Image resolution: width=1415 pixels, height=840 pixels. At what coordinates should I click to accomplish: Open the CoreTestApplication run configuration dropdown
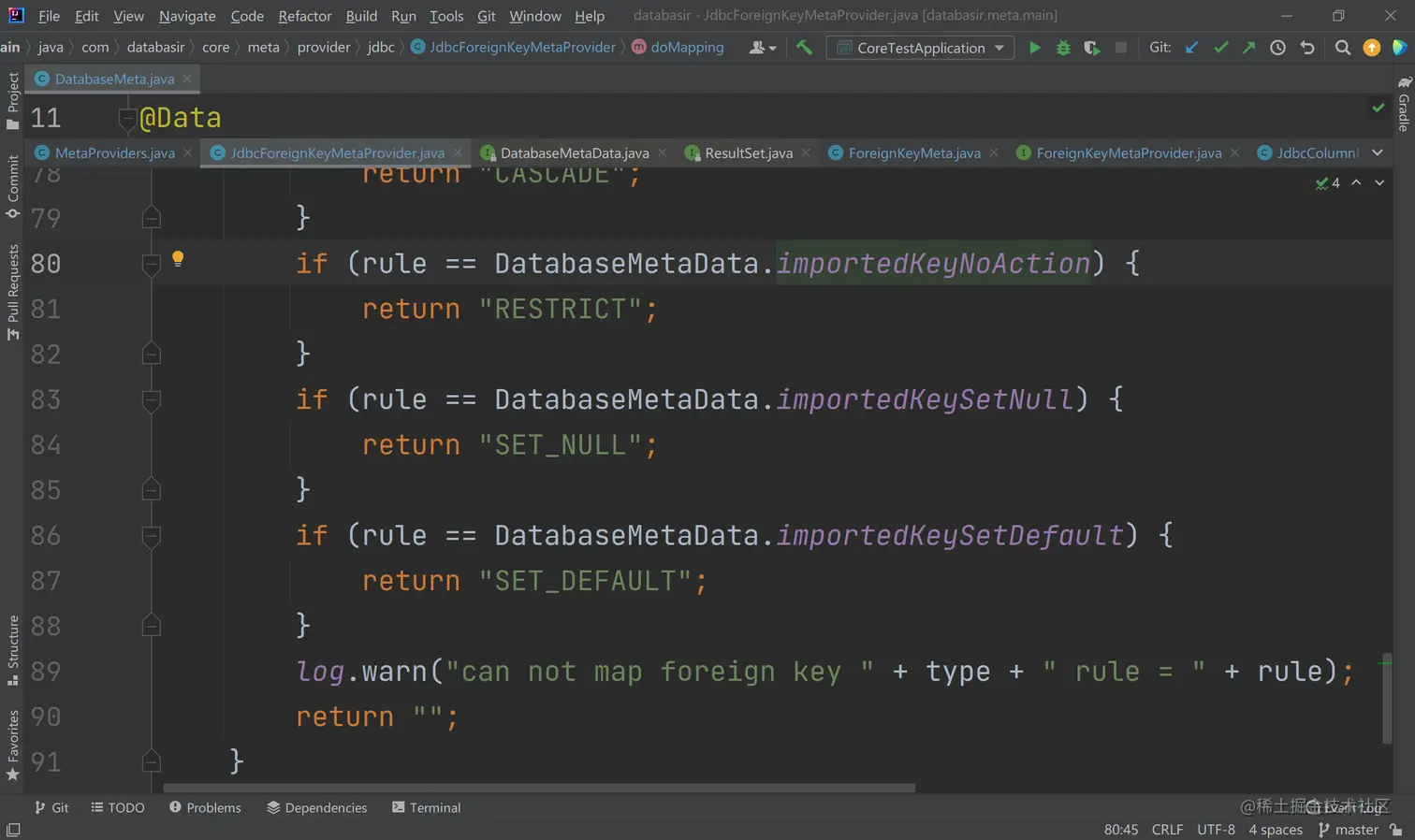(x=920, y=48)
